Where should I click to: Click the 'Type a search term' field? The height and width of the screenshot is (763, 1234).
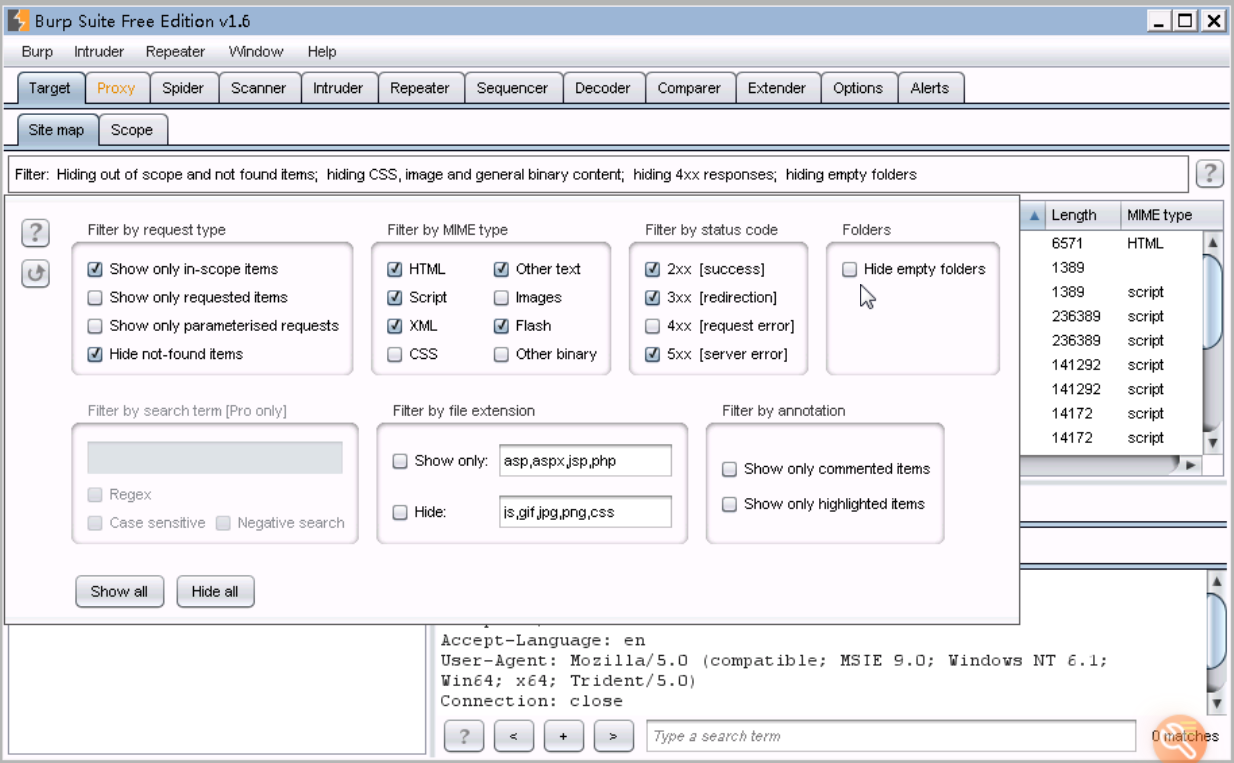coord(891,736)
